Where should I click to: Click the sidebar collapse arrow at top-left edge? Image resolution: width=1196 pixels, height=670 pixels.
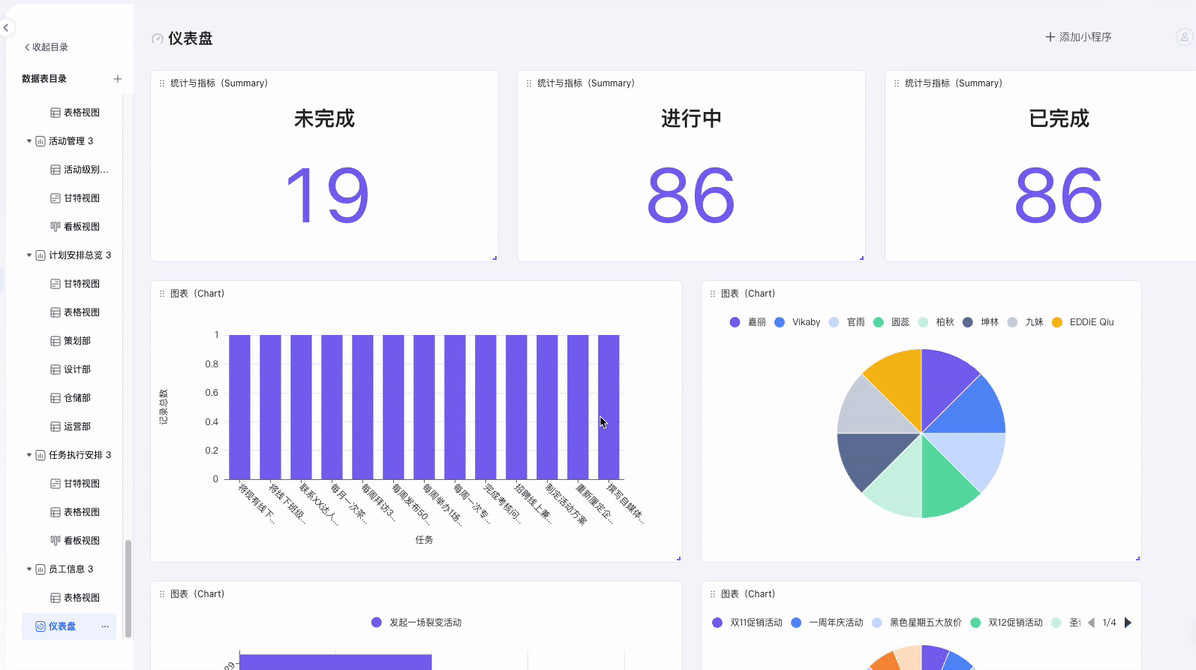6,28
